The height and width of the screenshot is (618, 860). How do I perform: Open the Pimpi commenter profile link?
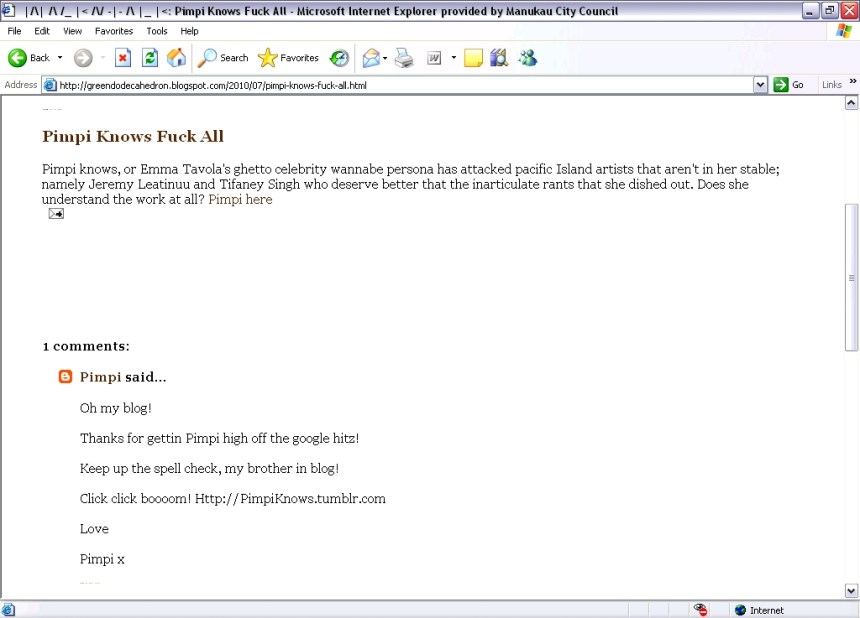click(100, 377)
